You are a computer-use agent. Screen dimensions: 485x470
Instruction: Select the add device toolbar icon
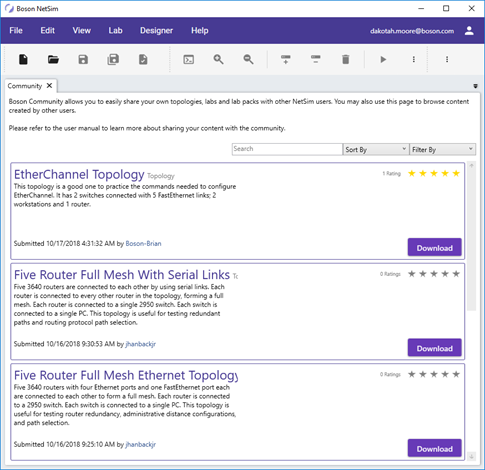[286, 60]
